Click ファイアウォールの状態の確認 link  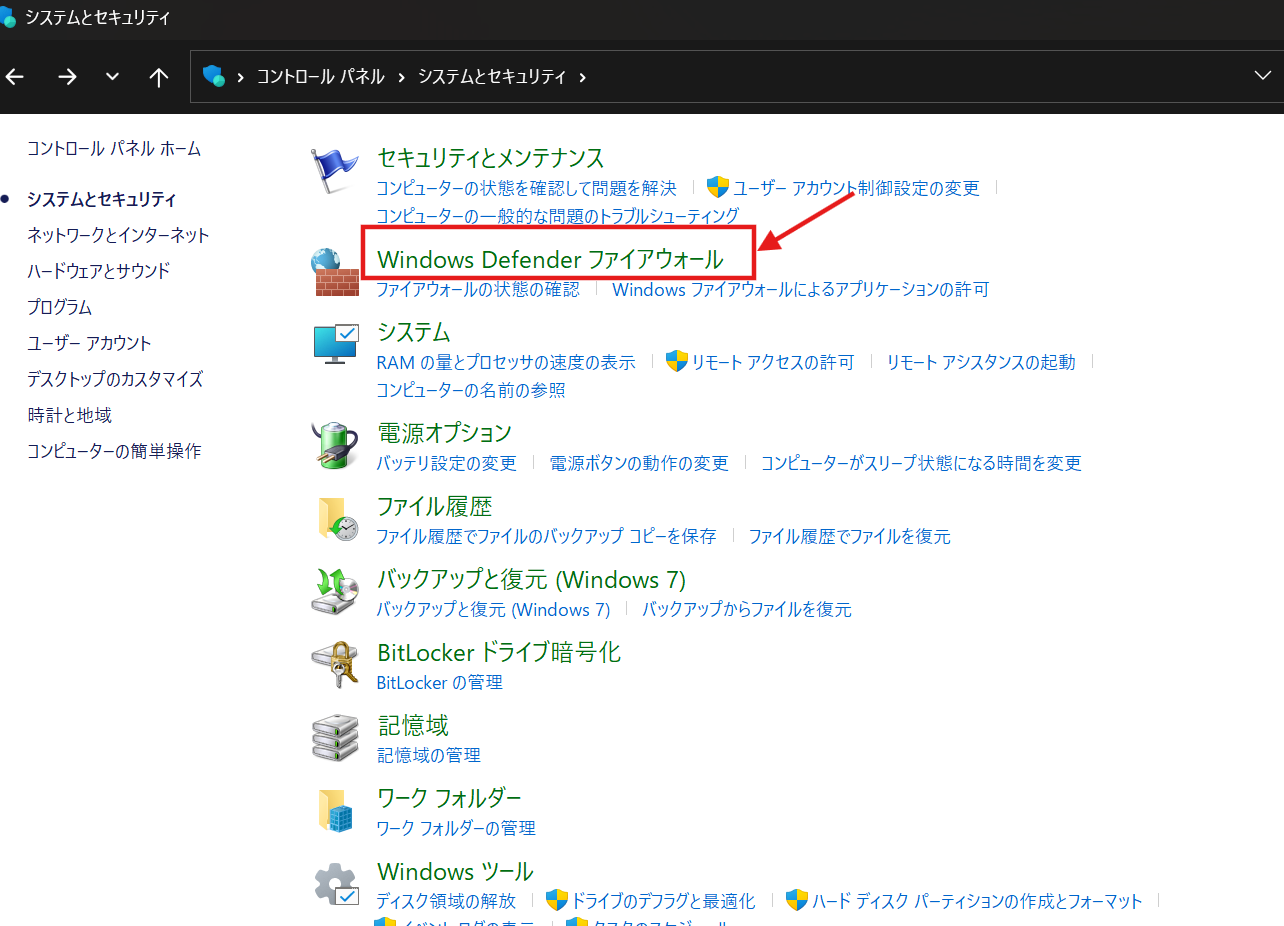click(477, 290)
